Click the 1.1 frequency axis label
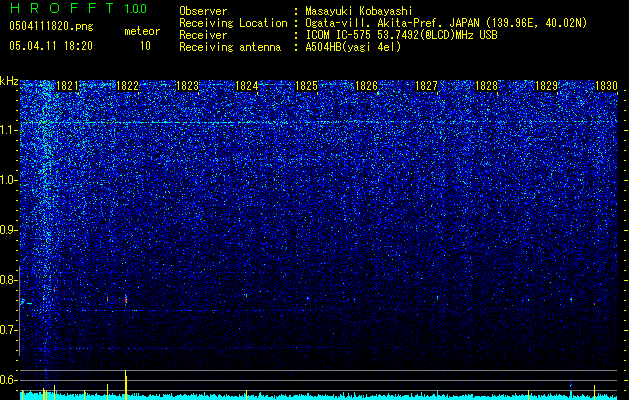Screen dimensions: 629x400 click(8, 130)
